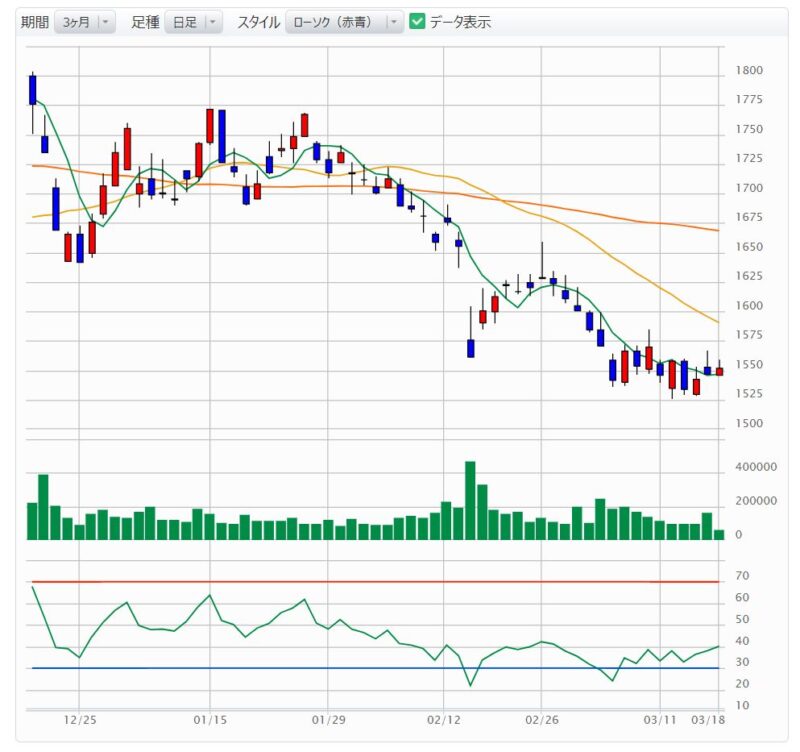Click the 20 oscillator axis label
The height and width of the screenshot is (752, 800).
click(742, 684)
